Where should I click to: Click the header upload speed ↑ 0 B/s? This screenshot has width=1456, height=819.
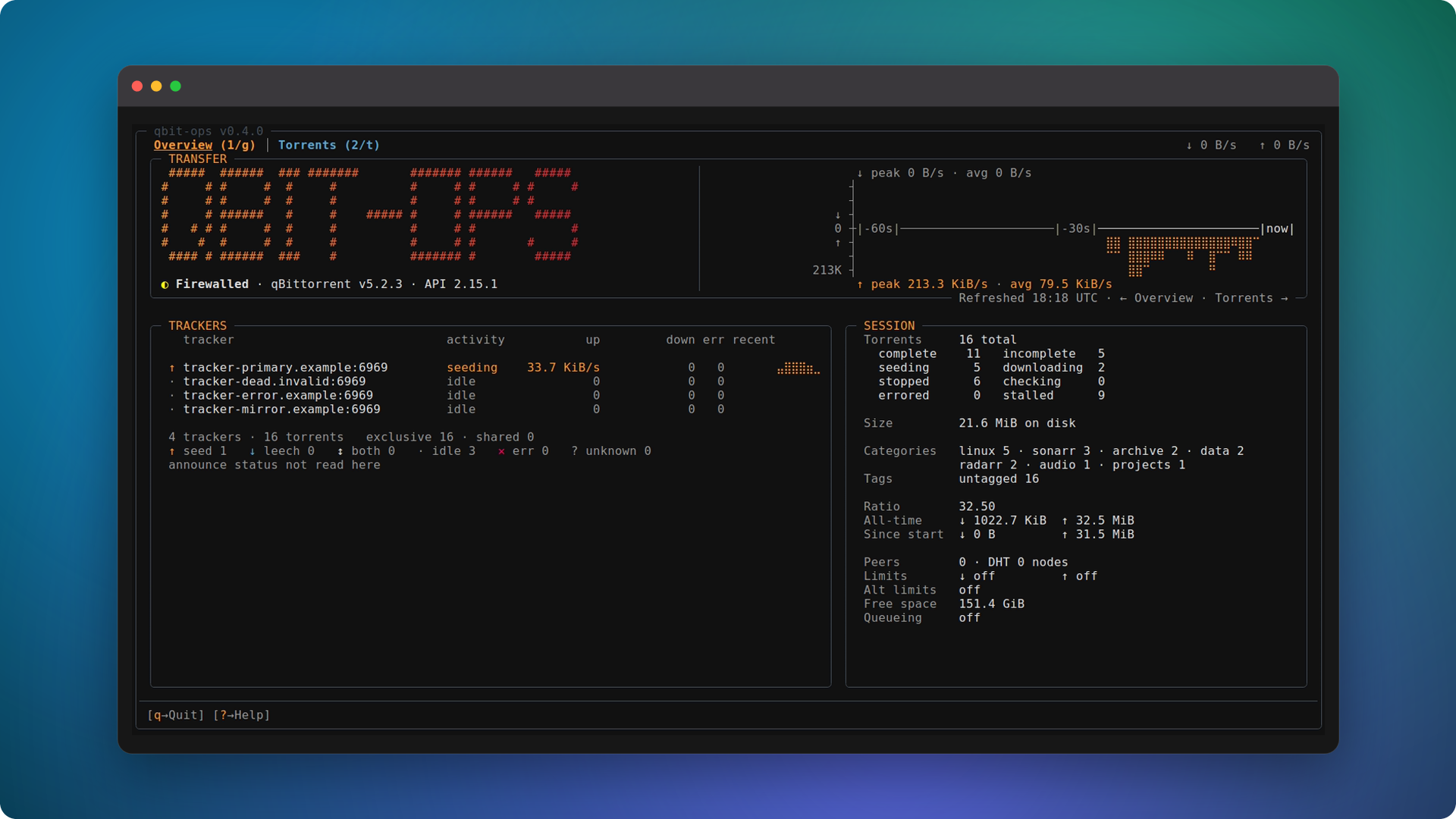(1284, 145)
